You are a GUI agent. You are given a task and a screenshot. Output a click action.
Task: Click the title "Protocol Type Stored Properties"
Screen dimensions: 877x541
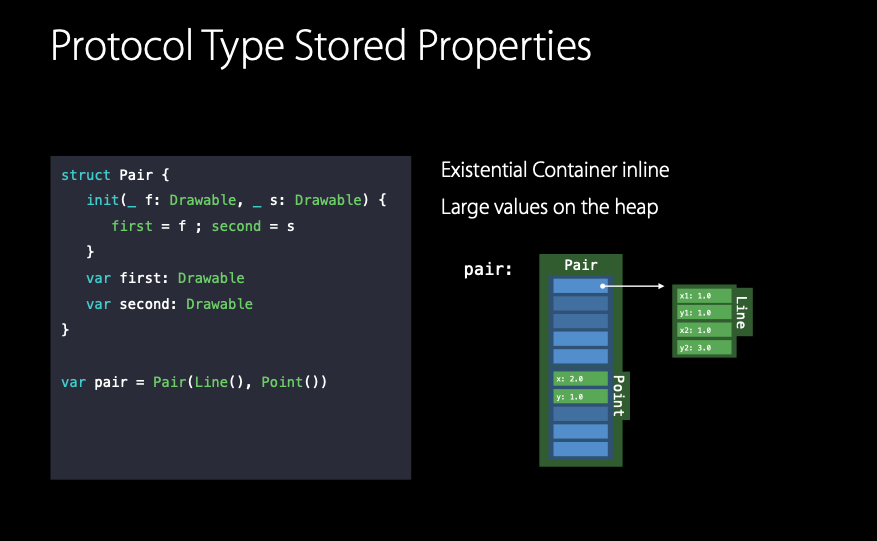(x=320, y=47)
